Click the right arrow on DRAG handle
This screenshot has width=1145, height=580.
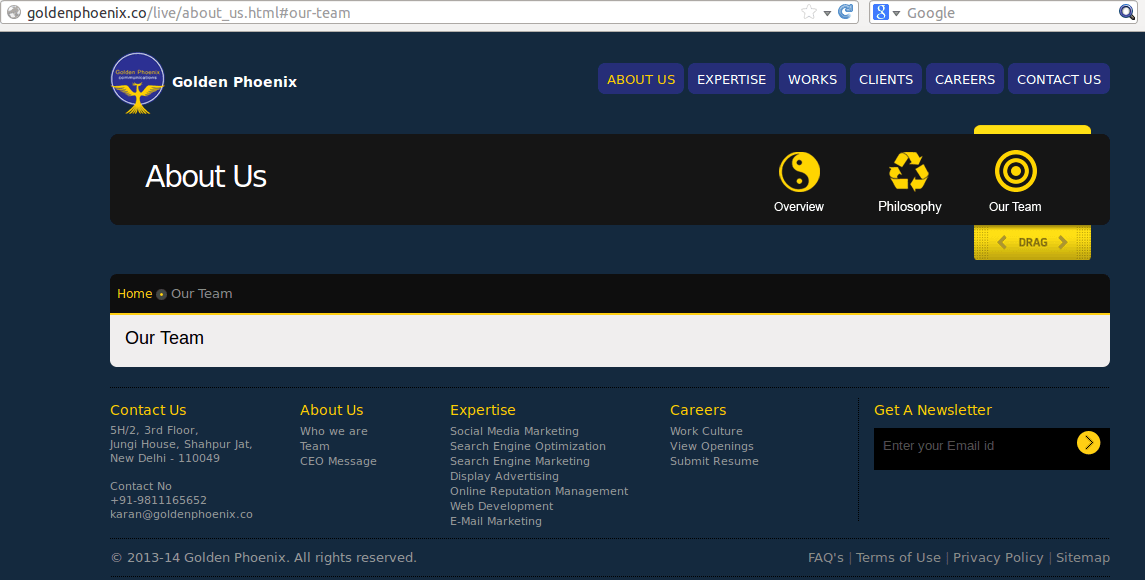pos(1062,243)
